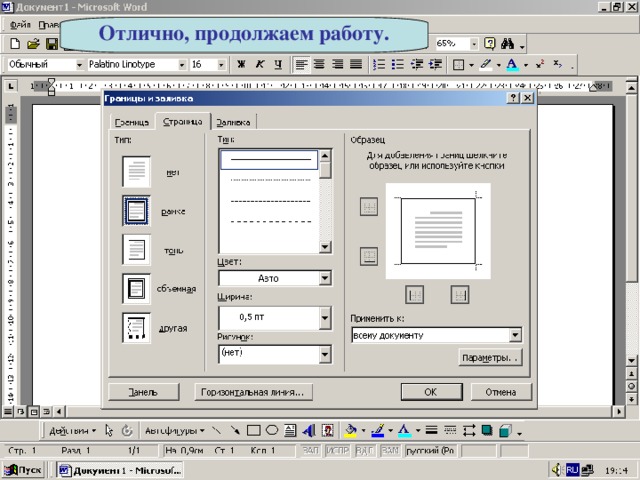Justify text alignment
The height and width of the screenshot is (480, 640).
tap(356, 64)
